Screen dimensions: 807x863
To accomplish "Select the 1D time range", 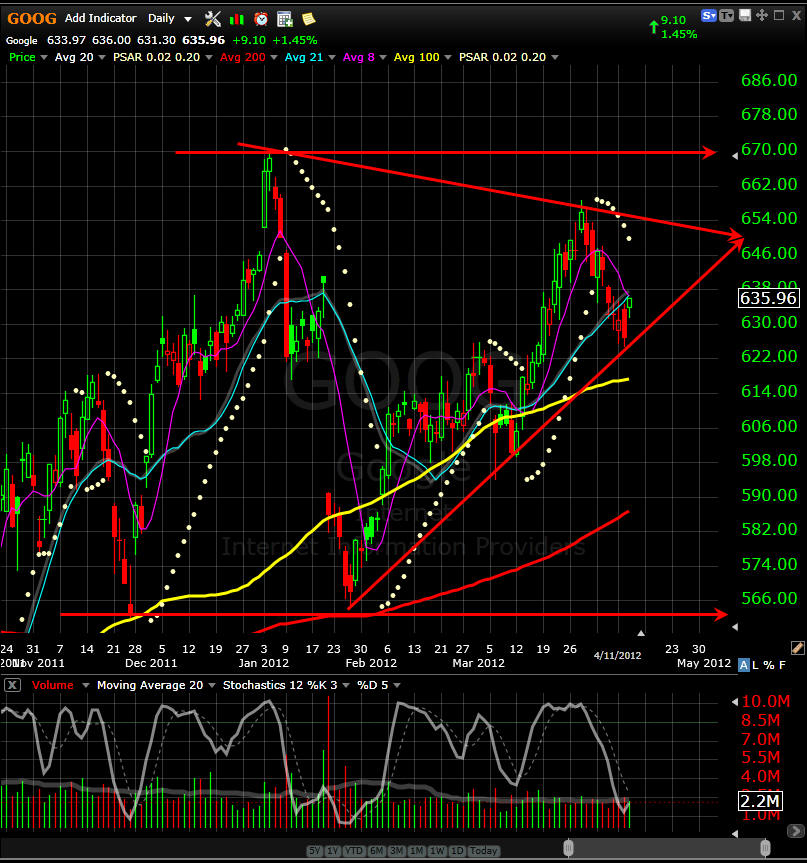I will pyautogui.click(x=457, y=850).
